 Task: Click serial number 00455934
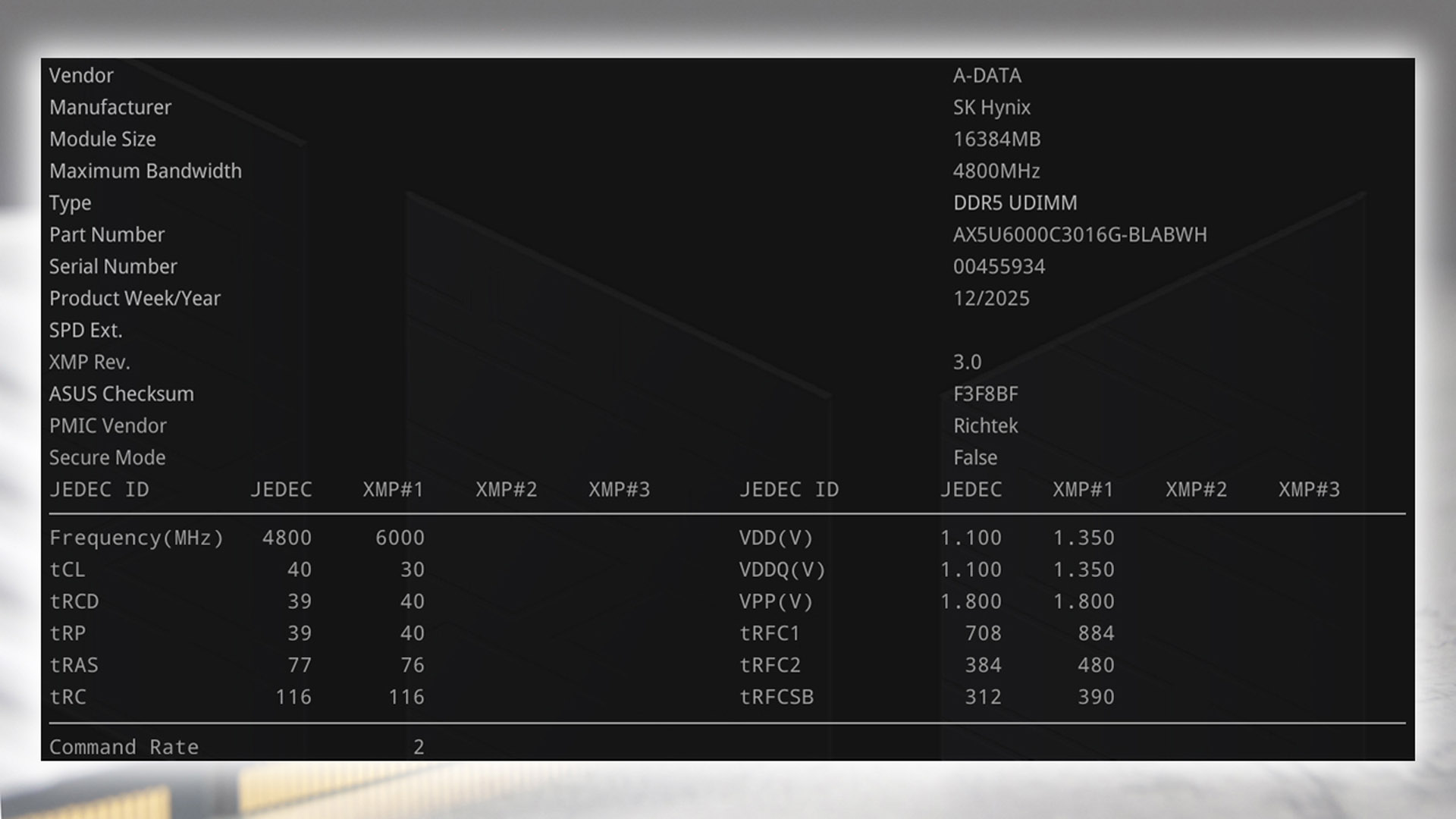[999, 267]
